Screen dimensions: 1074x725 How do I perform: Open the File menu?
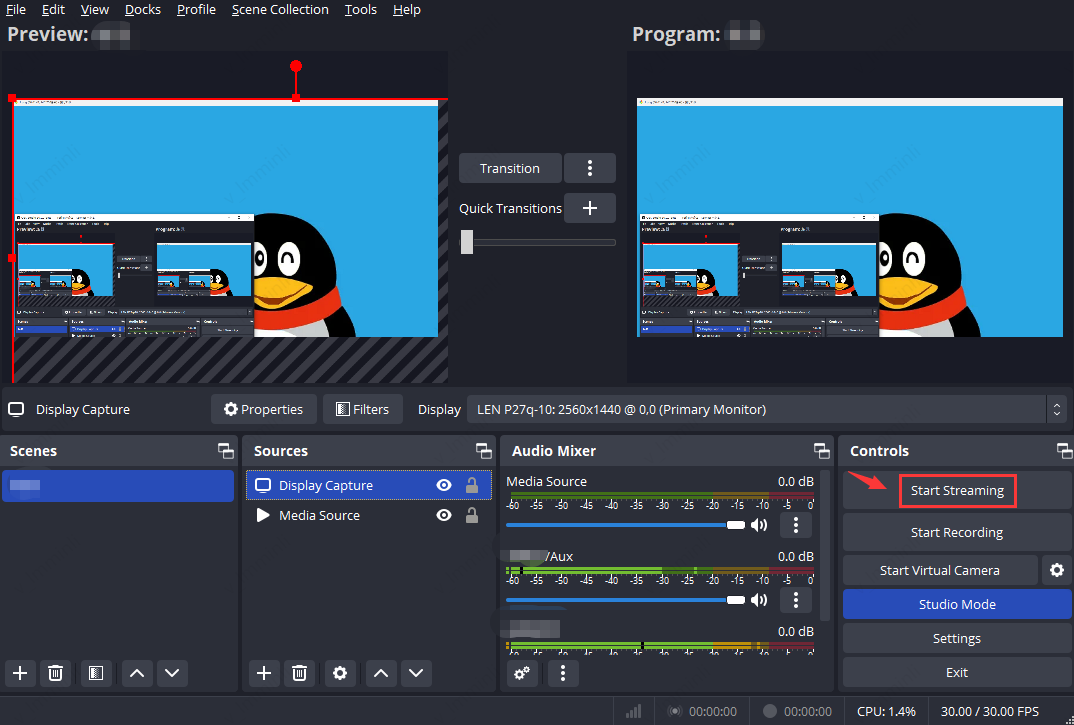tap(16, 10)
